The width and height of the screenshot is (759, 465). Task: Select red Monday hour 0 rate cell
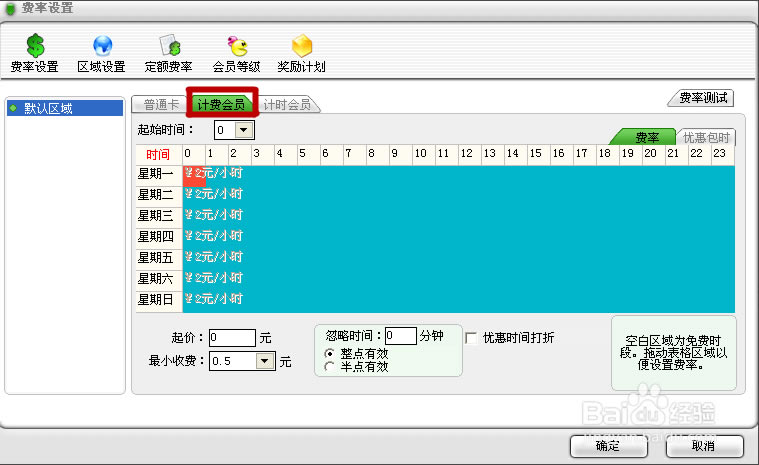(194, 173)
